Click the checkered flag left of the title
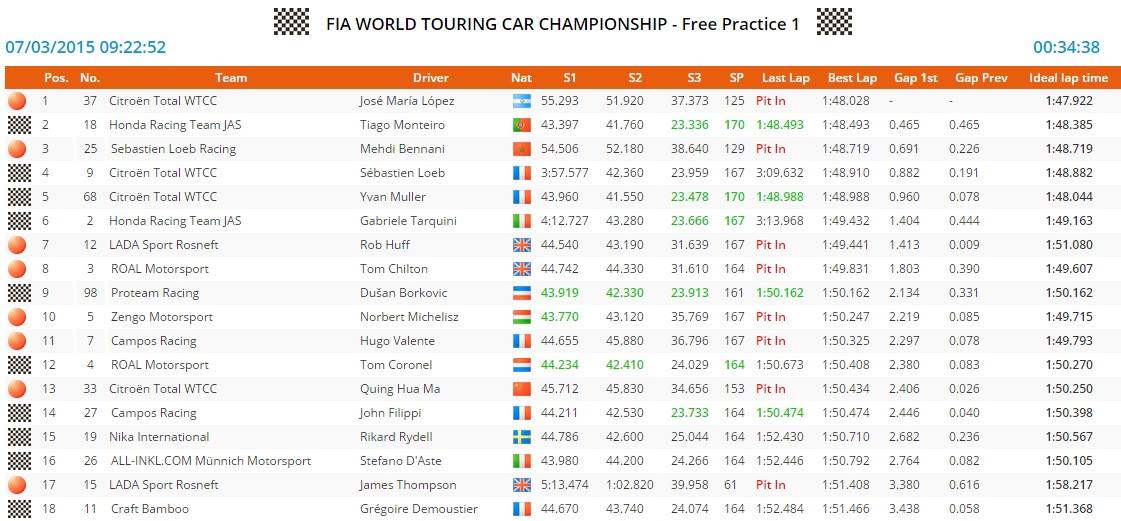1121x521 pixels. [291, 22]
